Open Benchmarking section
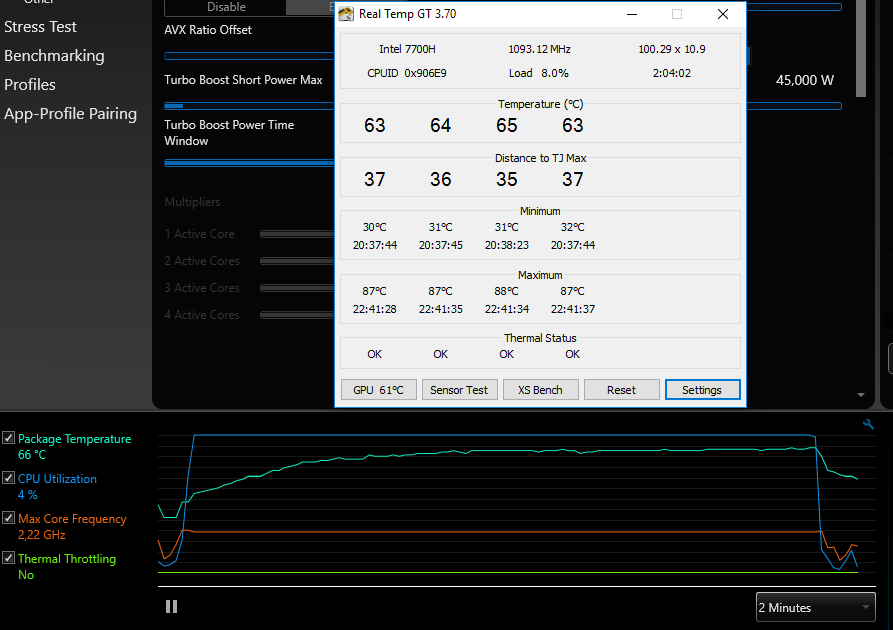 click(54, 56)
